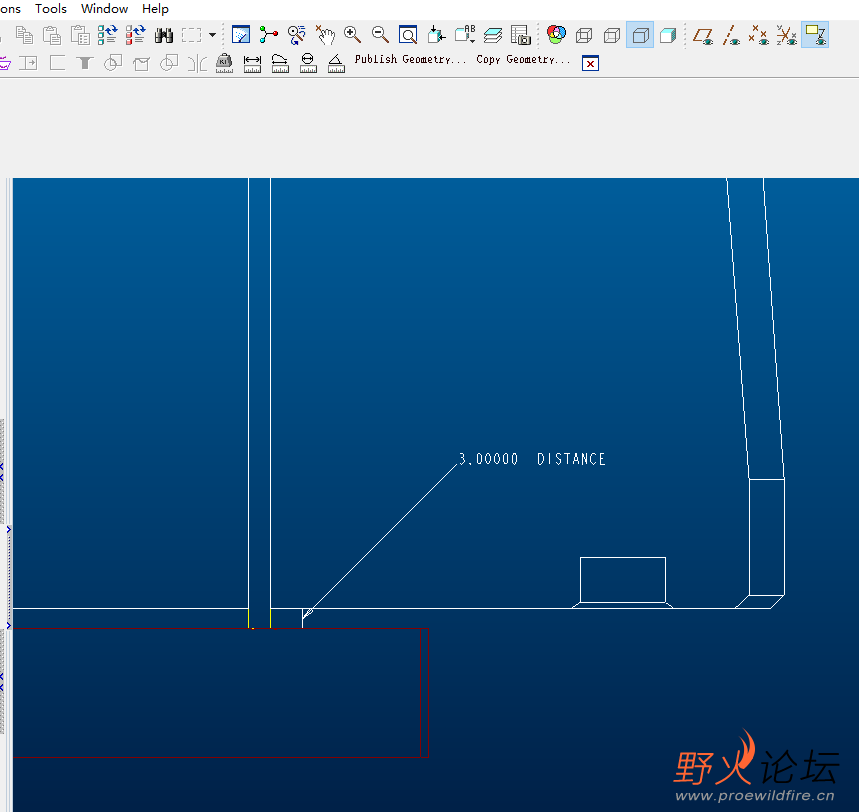This screenshot has height=812, width=859.
Task: Click the grayed Offset bracket icon
Action: (x=57, y=63)
